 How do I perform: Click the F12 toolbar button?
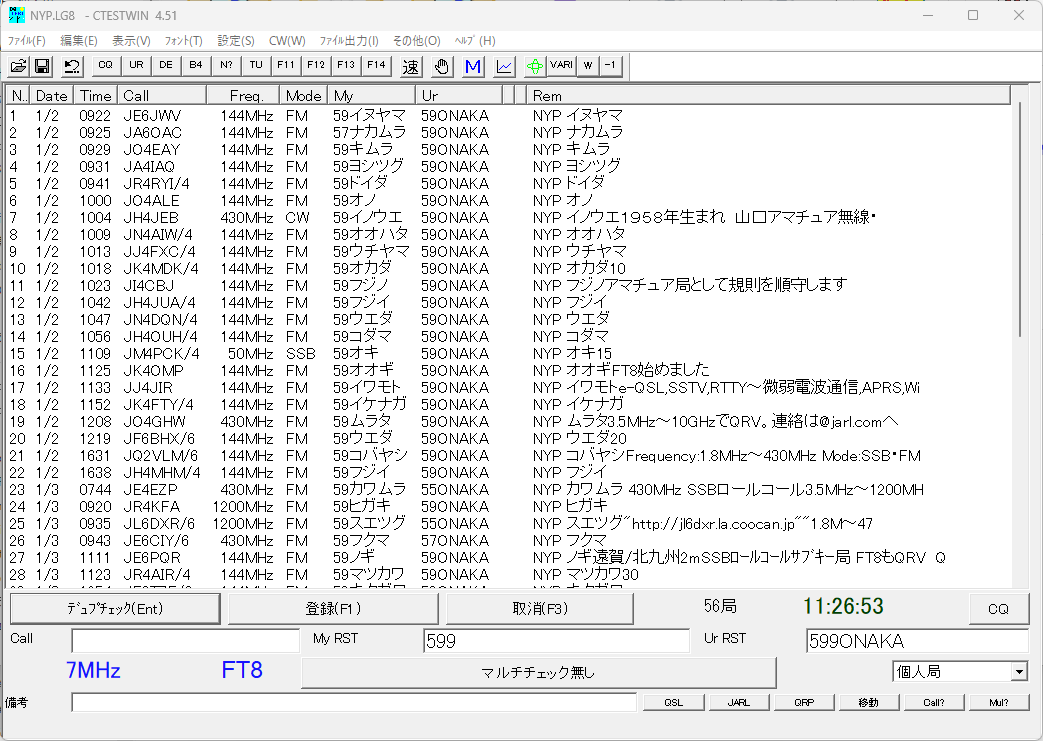tap(316, 65)
